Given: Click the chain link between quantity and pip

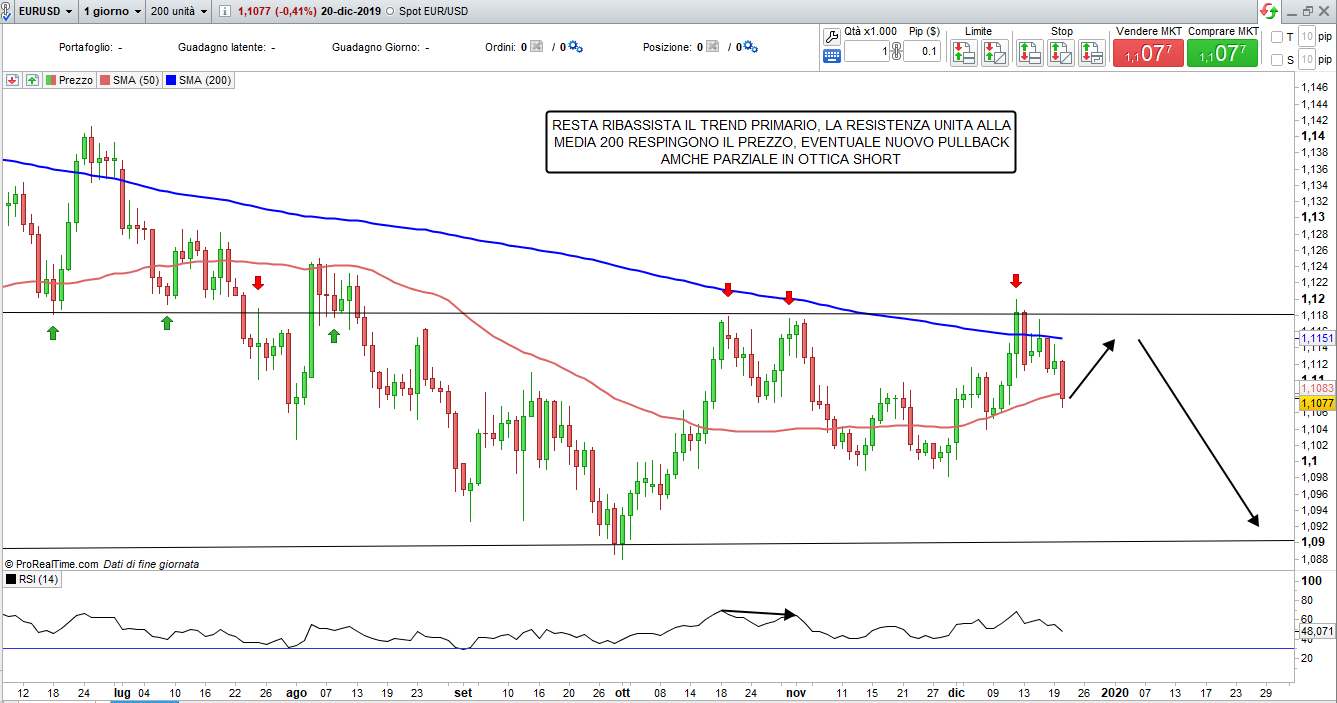Looking at the screenshot, I should tap(896, 52).
